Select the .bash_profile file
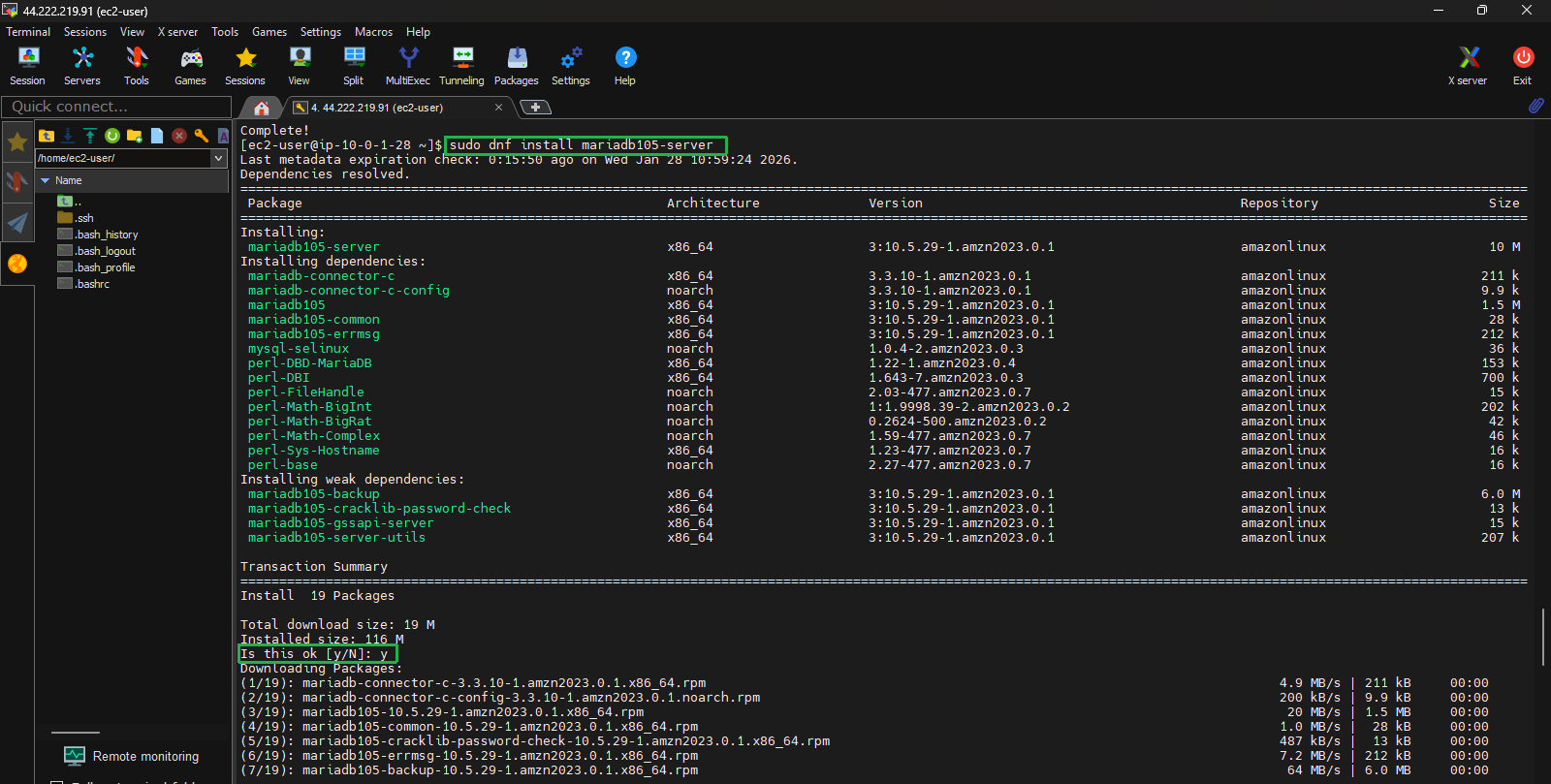 96,267
